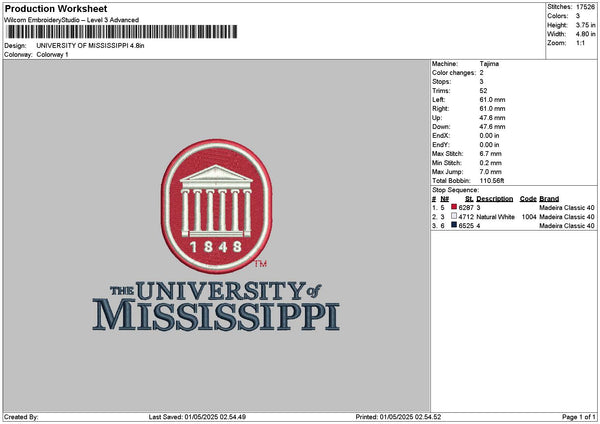Click the navy thread color swatch 6525
This screenshot has height=424, width=600.
point(454,225)
